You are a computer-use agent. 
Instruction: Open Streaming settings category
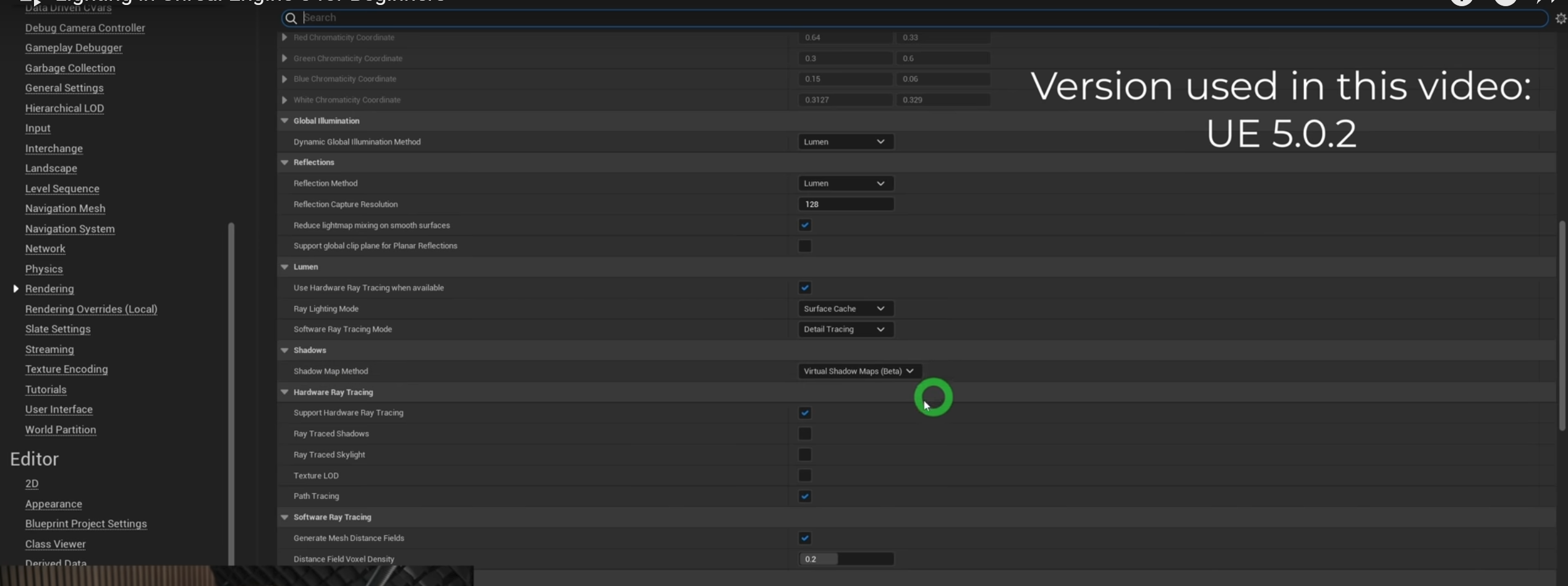[49, 349]
